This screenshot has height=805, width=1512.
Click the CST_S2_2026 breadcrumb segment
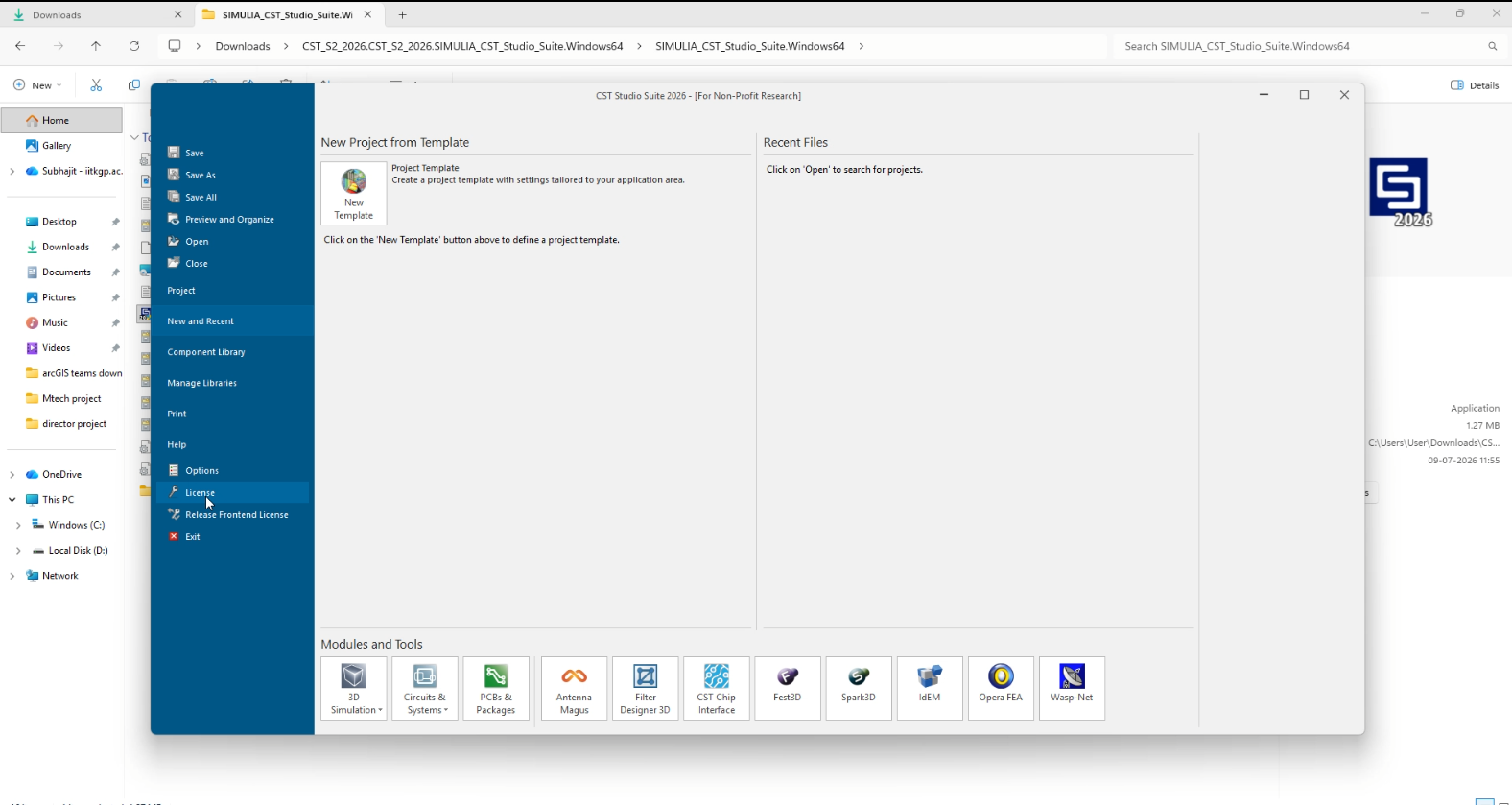tap(462, 46)
